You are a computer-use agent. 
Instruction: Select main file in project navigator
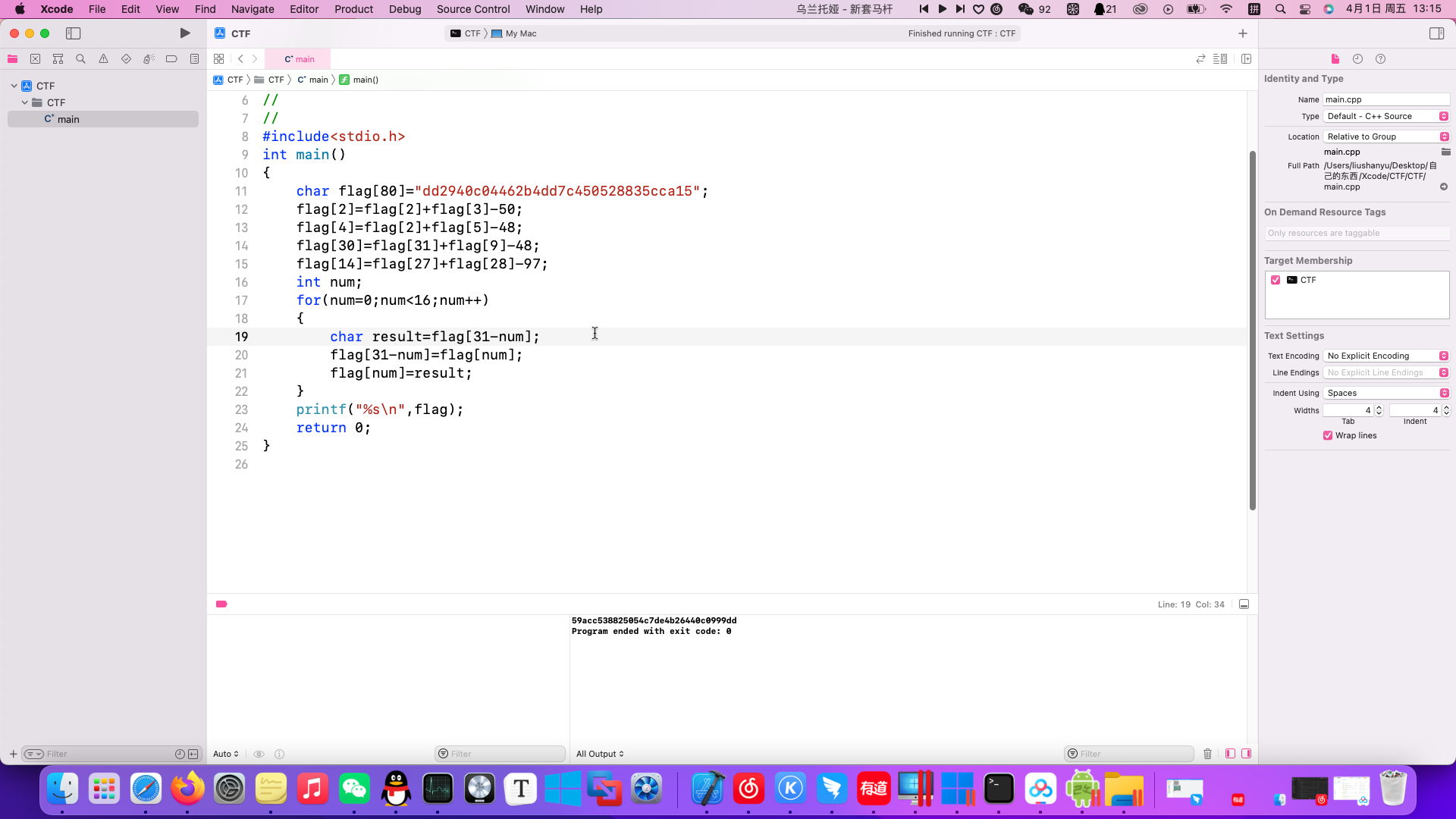68,119
